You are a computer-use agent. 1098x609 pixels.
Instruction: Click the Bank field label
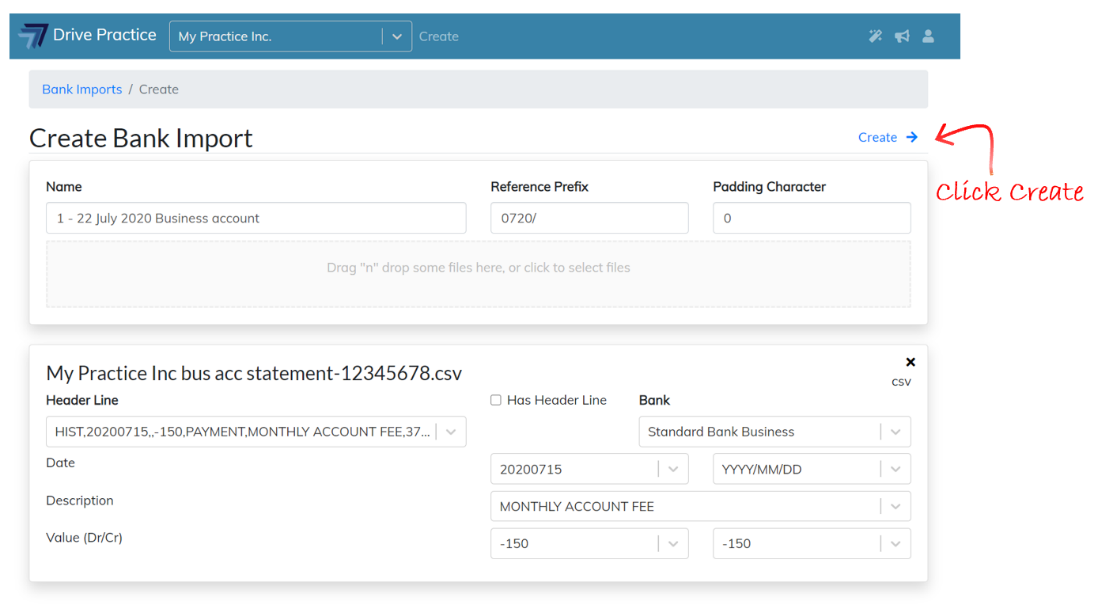(x=655, y=400)
